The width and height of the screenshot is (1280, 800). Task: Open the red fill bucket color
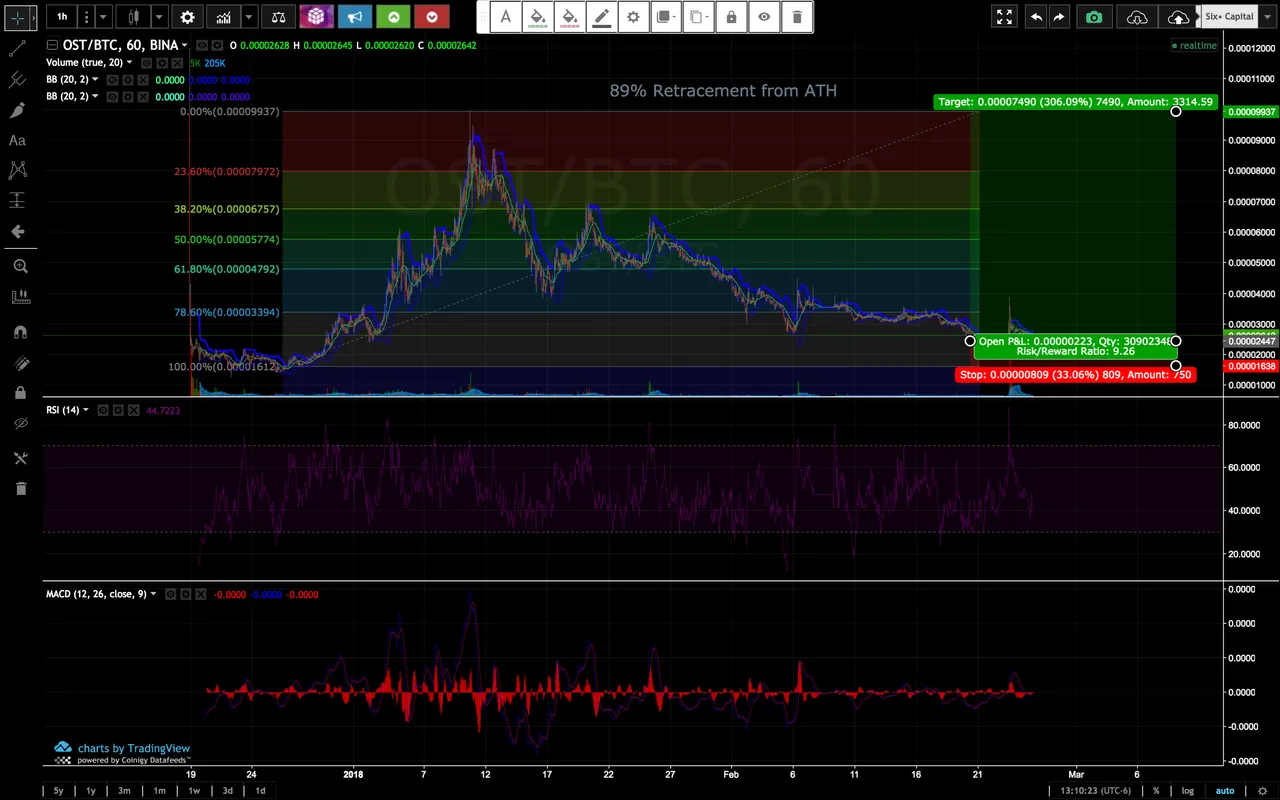click(570, 17)
